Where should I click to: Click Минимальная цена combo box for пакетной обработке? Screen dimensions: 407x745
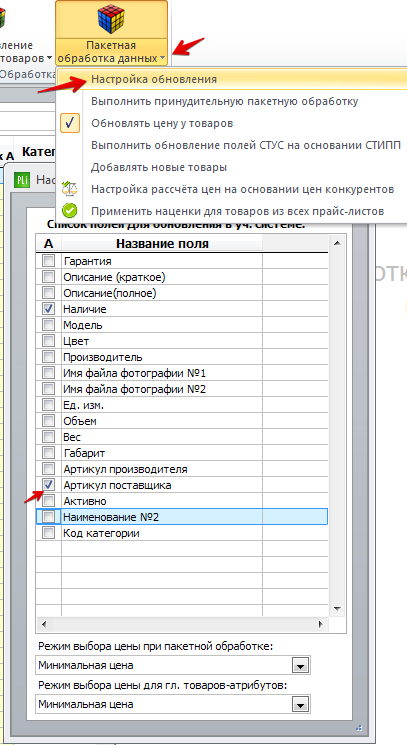[173, 666]
